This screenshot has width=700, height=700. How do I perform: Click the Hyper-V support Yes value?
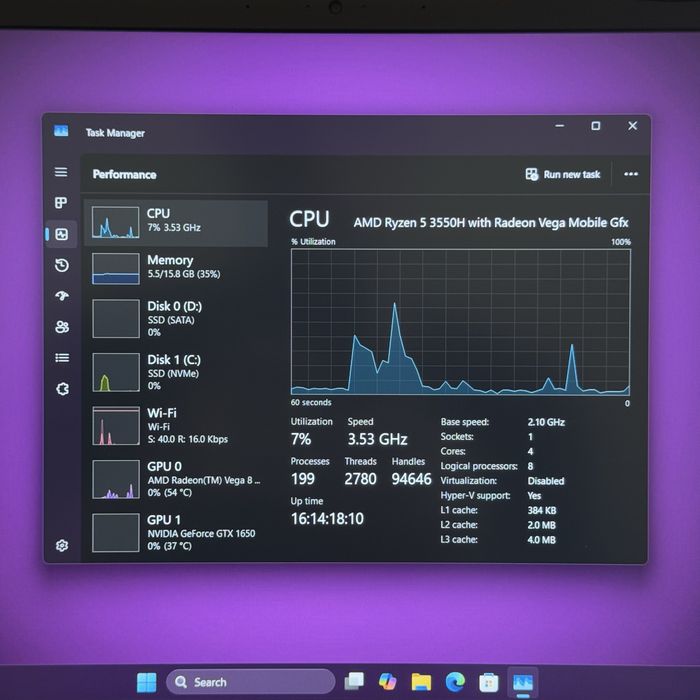[534, 496]
